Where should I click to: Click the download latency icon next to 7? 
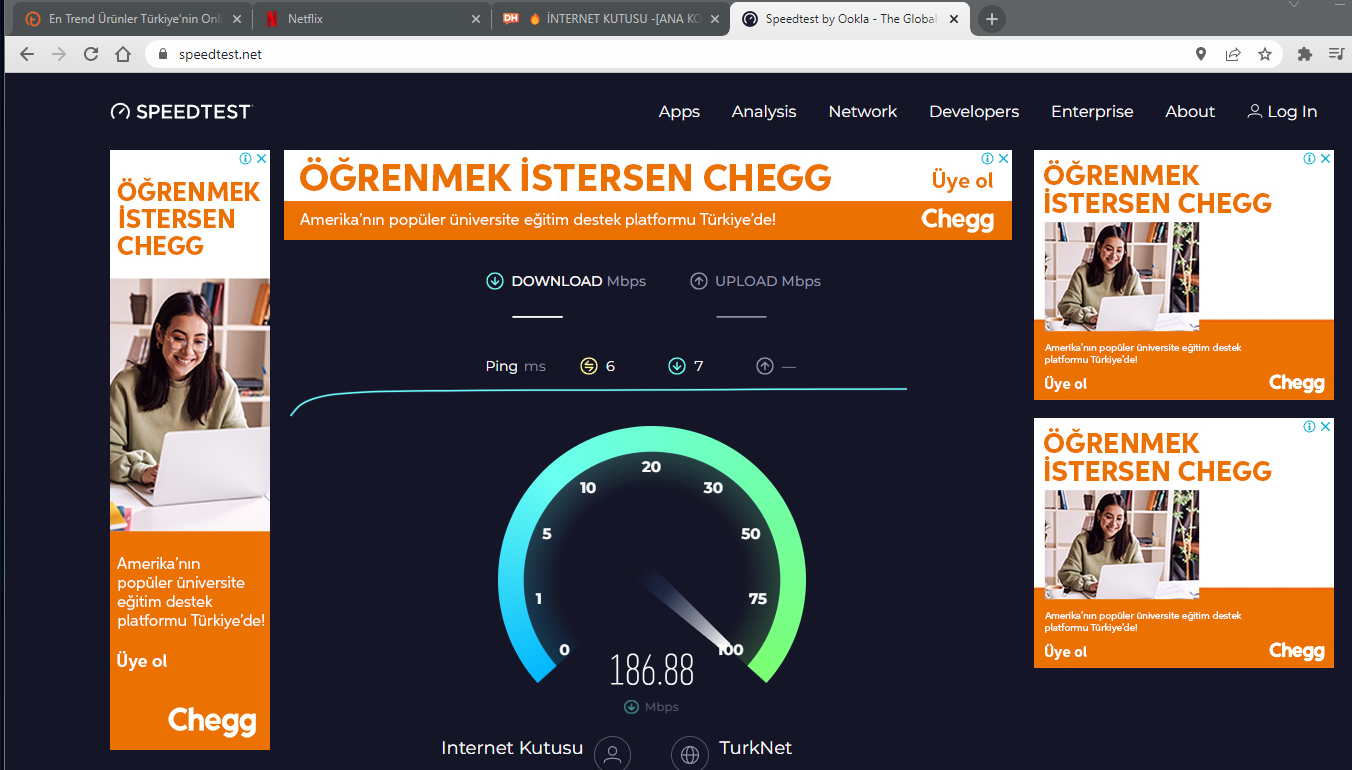pyautogui.click(x=677, y=366)
